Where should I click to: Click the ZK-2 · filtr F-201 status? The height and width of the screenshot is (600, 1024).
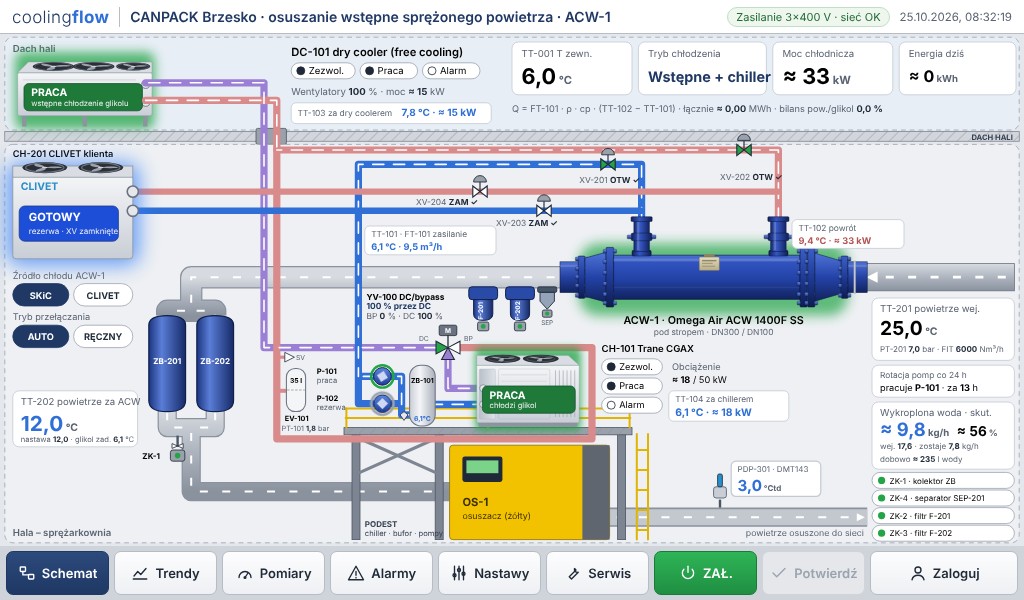pyautogui.click(x=942, y=516)
